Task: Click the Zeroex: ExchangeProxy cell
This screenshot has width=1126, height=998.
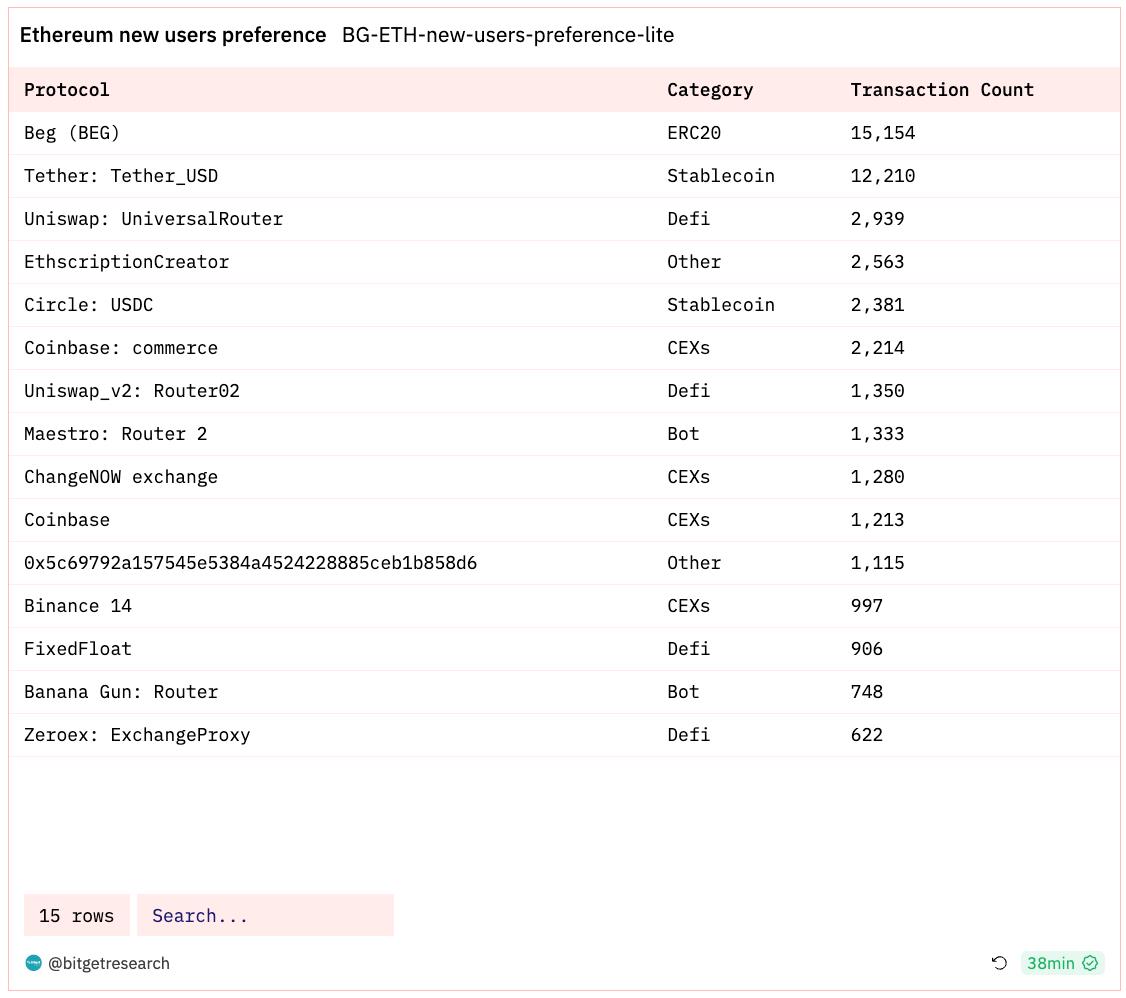Action: pos(137,735)
